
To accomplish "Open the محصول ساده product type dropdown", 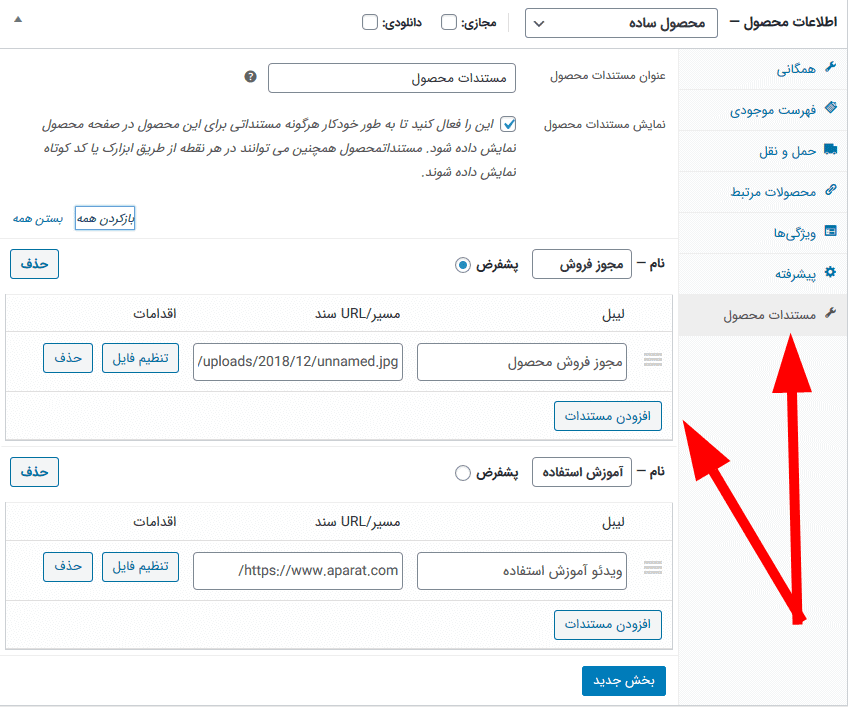I will (621, 23).
